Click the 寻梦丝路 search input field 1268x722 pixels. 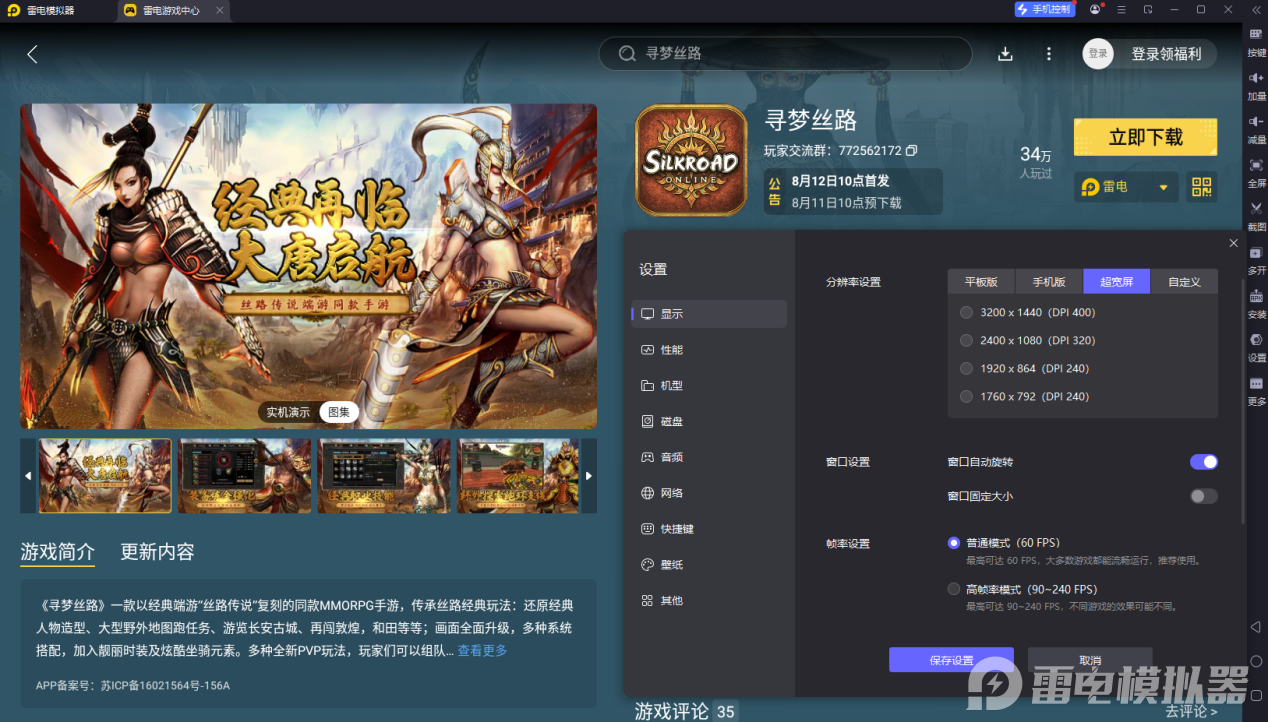click(785, 54)
